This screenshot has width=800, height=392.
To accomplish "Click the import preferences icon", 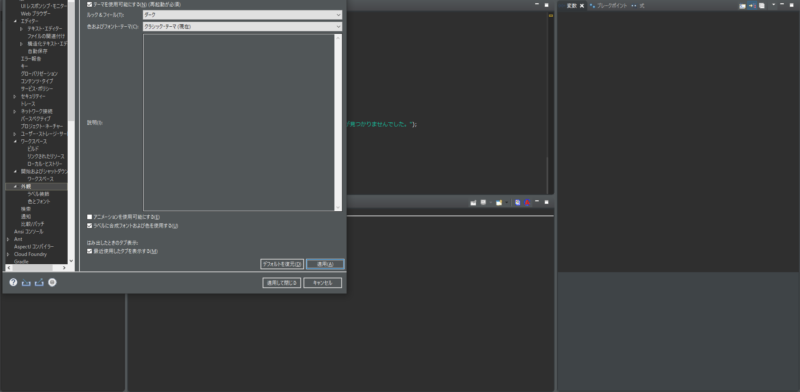I will tap(26, 282).
